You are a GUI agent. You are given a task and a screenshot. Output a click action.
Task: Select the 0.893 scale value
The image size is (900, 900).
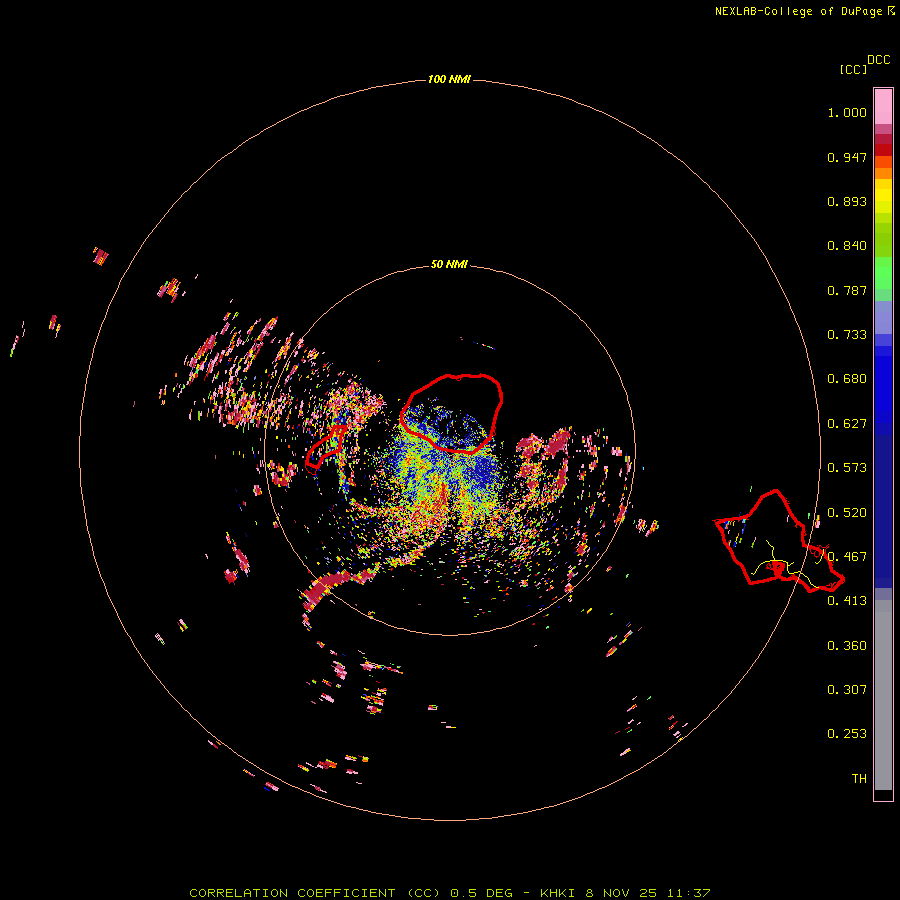847,201
